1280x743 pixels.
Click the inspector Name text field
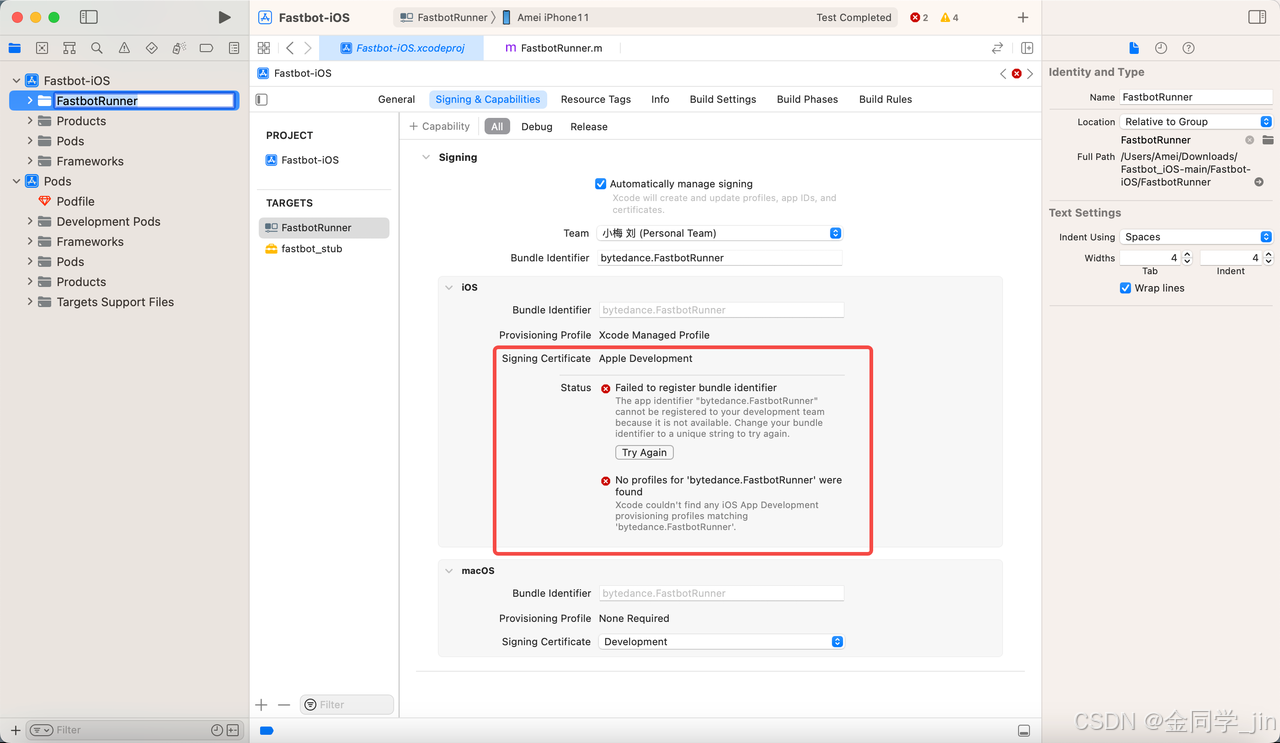[x=1196, y=97]
